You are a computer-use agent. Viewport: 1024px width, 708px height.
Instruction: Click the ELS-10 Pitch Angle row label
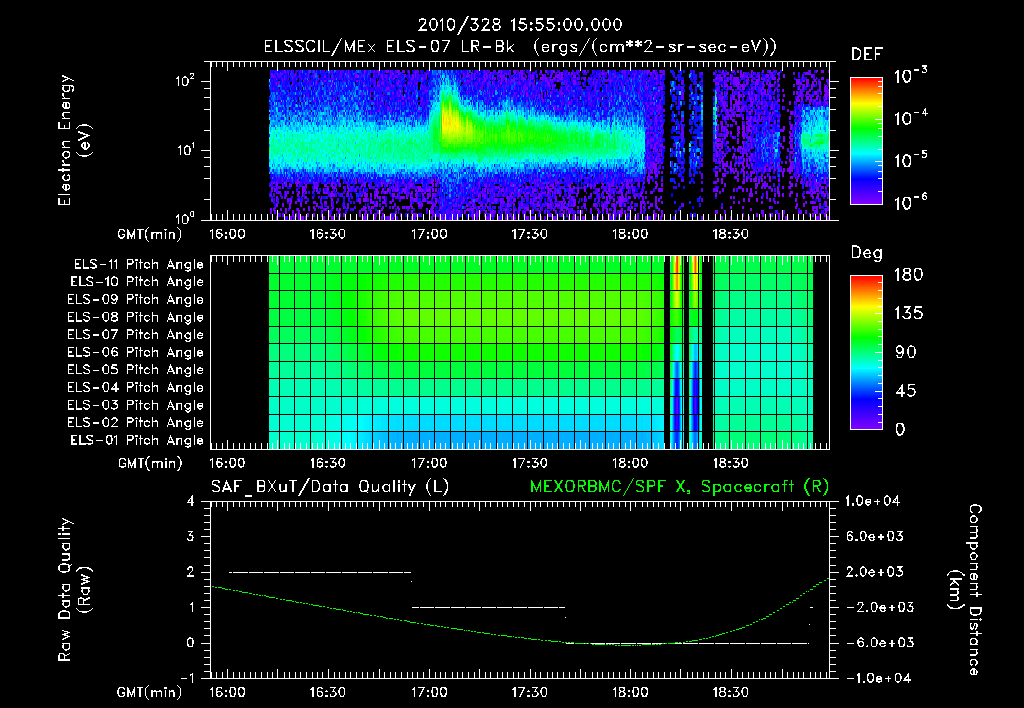137,282
